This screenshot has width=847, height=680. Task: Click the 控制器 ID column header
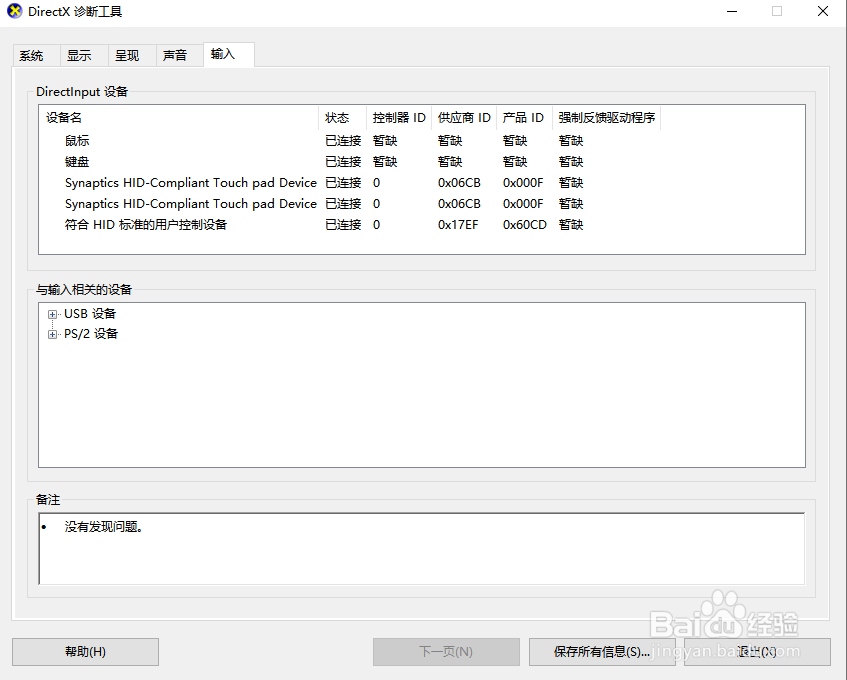pyautogui.click(x=399, y=118)
